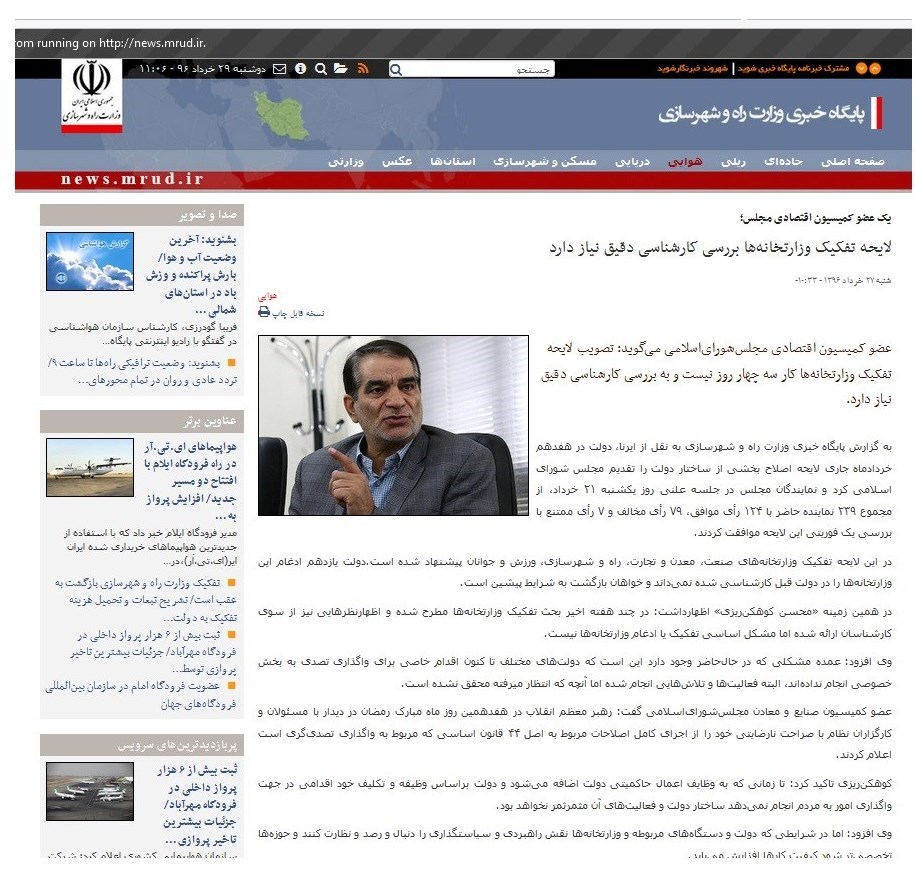915x873 pixels.
Task: Click the printer icon for printable version
Action: pyautogui.click(x=264, y=312)
